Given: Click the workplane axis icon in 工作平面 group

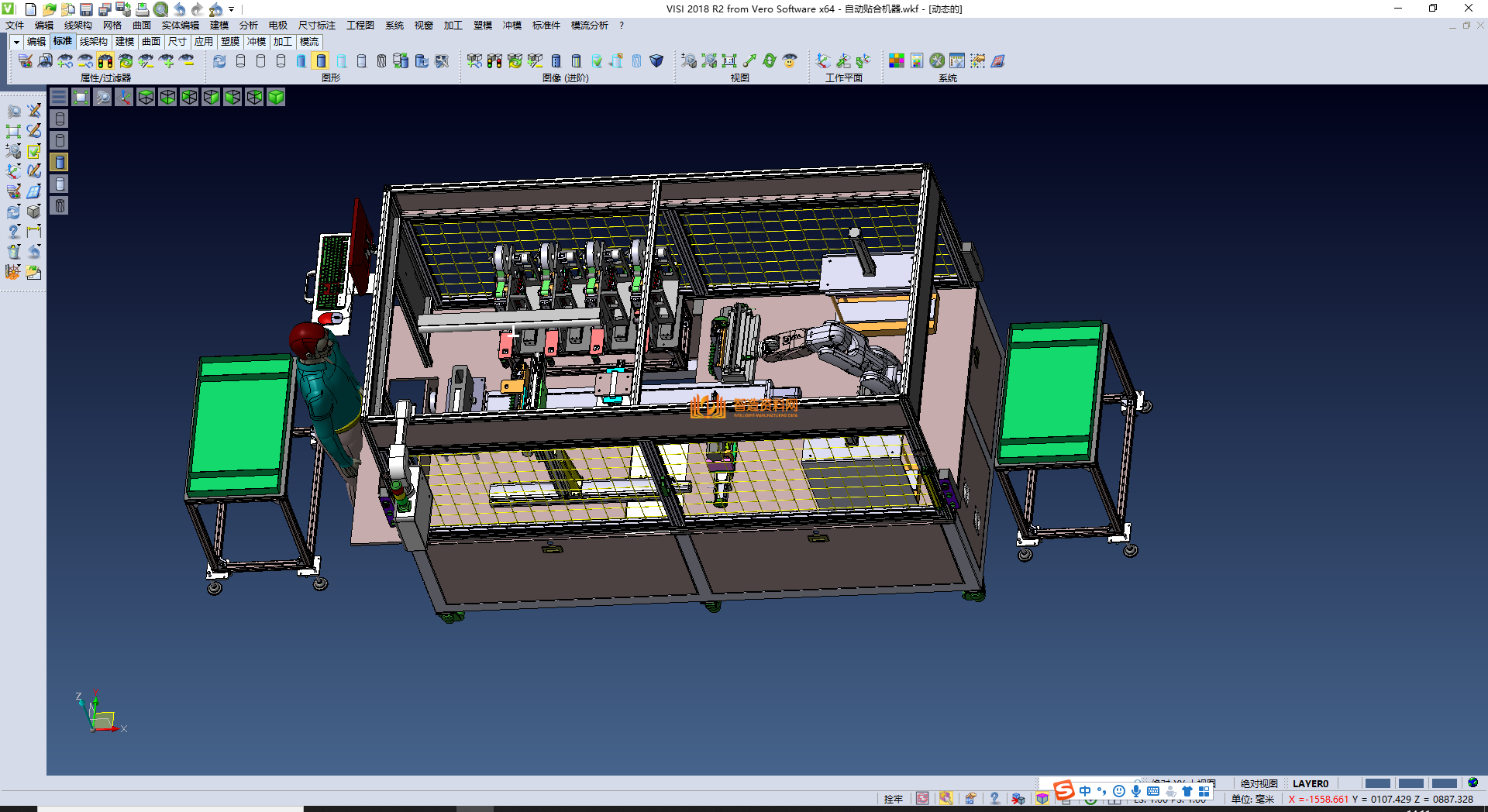Looking at the screenshot, I should 823,61.
